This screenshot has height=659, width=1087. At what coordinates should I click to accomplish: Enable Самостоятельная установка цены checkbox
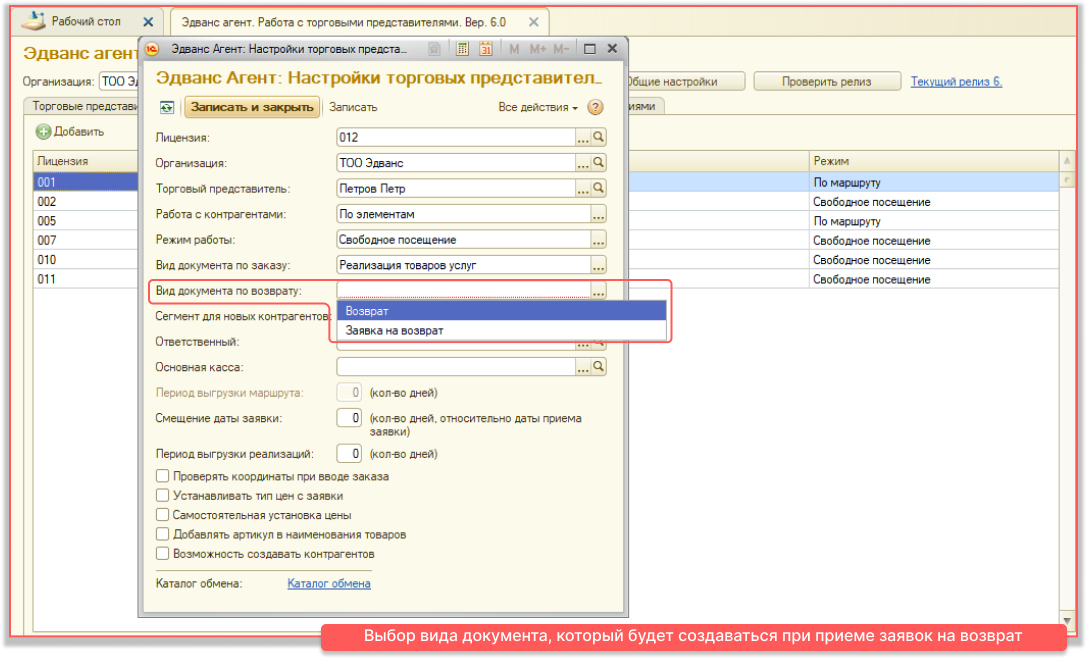(162, 515)
